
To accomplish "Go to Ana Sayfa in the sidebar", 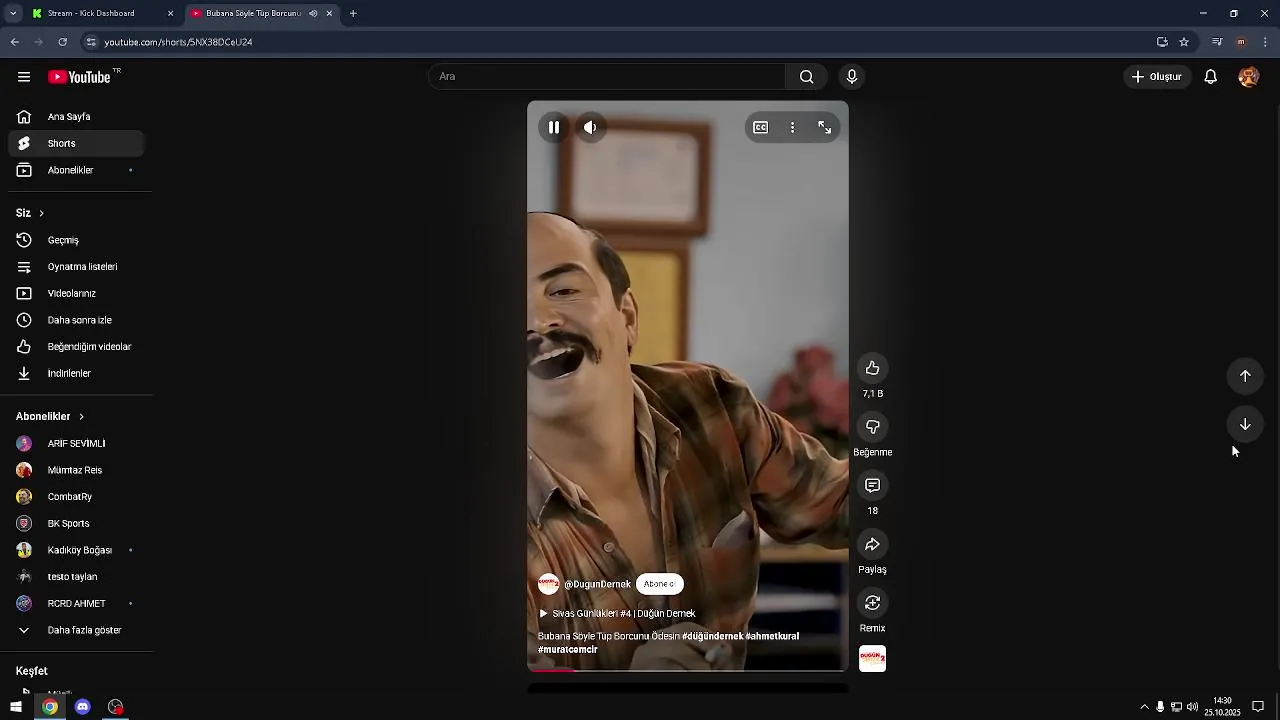I will [76, 117].
